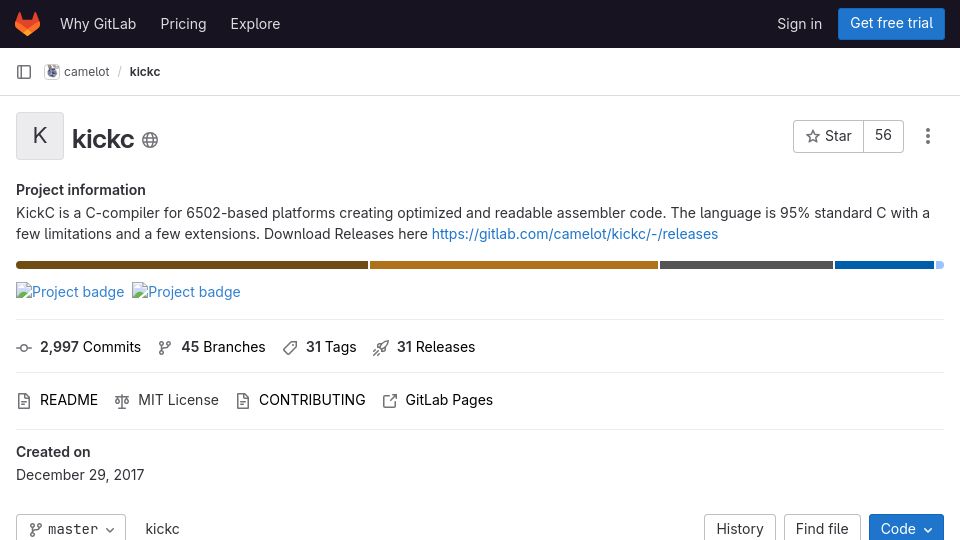Image resolution: width=960 pixels, height=540 pixels.
Task: Click the rocket icon beside 31 Releases
Action: point(381,348)
